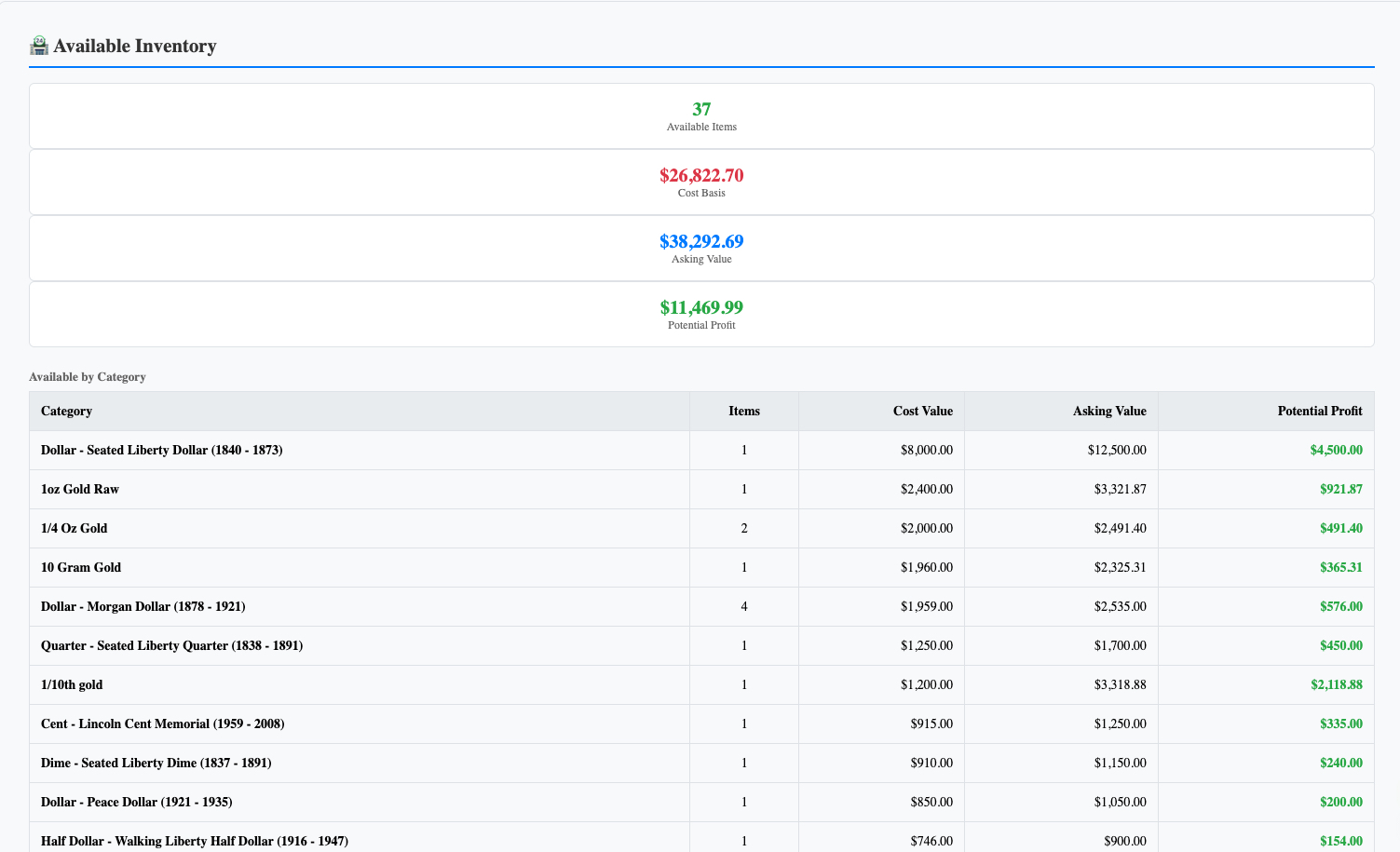Select the 1oz Gold Raw category
This screenshot has height=852, width=1400.
click(80, 489)
